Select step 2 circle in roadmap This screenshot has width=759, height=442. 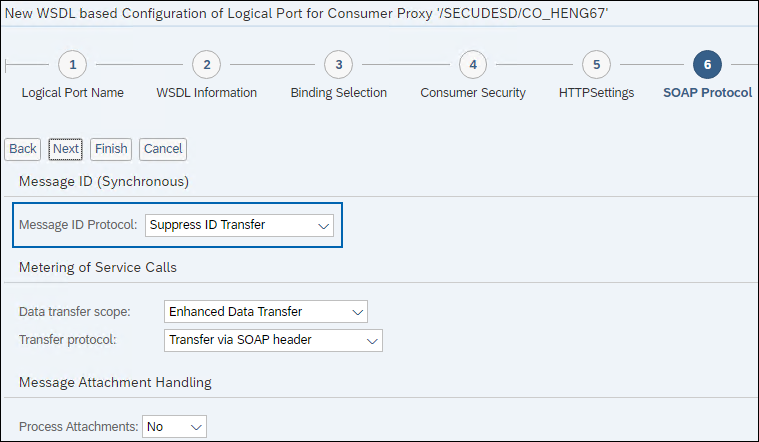point(207,64)
